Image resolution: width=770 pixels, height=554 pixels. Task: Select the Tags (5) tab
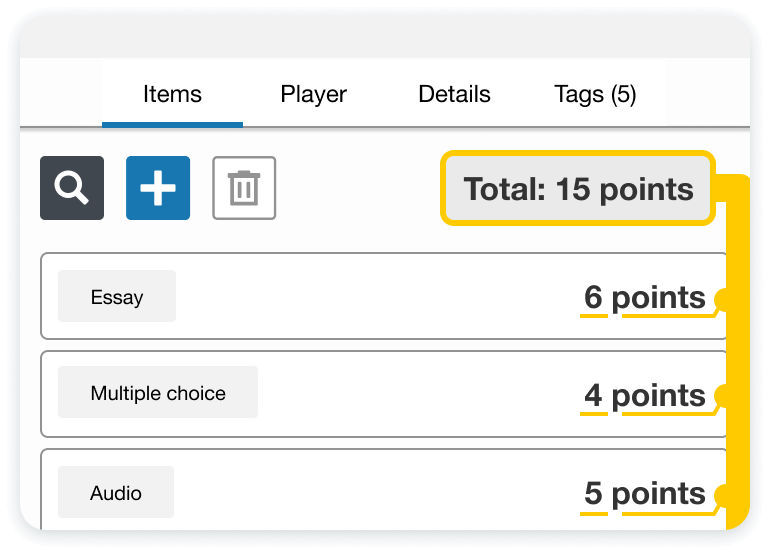(x=595, y=95)
